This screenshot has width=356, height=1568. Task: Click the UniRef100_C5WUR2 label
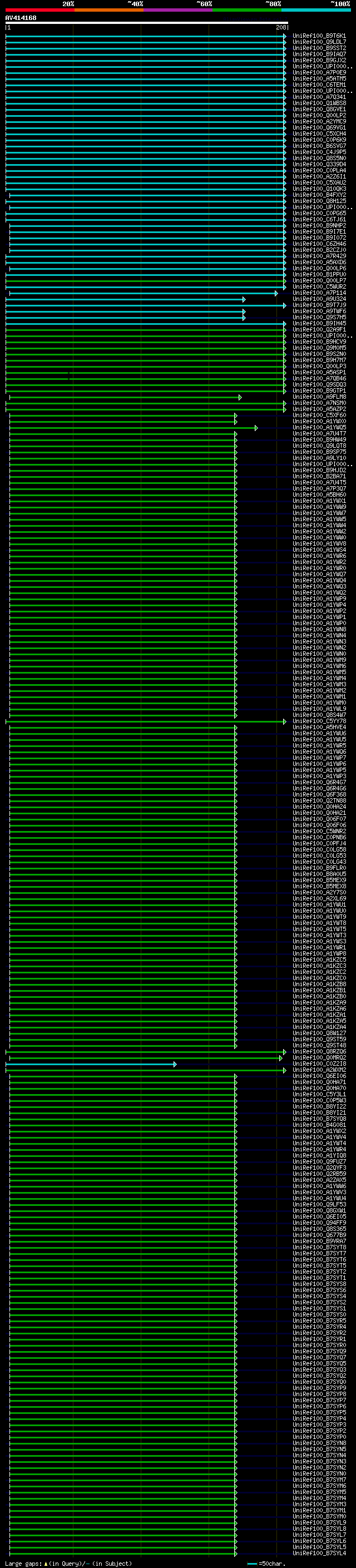point(319,286)
